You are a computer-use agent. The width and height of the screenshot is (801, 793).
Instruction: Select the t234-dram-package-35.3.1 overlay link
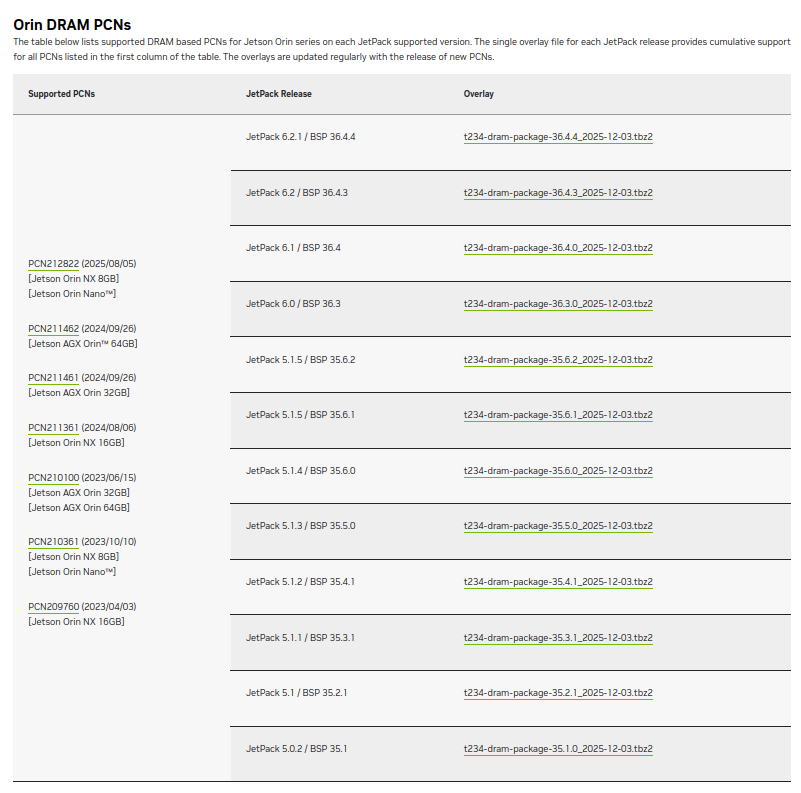click(557, 638)
